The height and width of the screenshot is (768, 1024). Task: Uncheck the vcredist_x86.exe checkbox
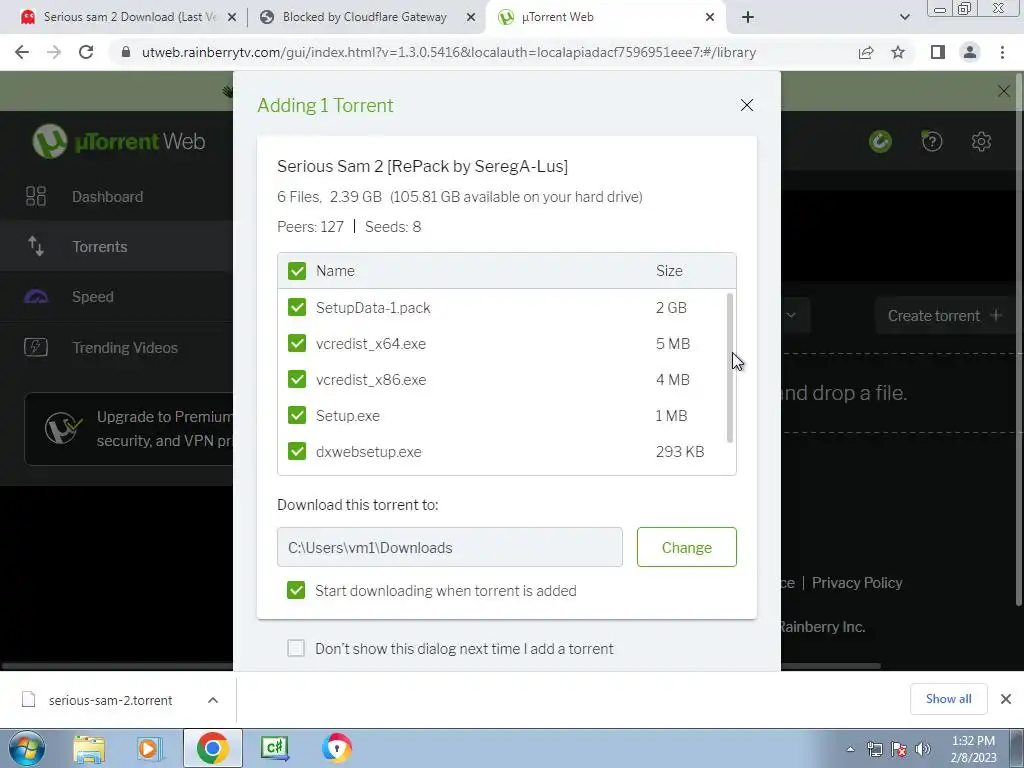click(x=296, y=379)
